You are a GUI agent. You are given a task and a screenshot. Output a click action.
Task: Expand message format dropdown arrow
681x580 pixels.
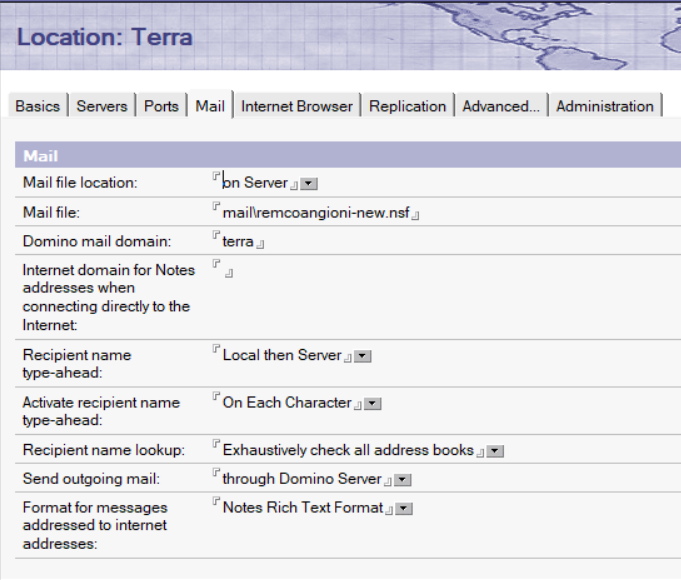[404, 508]
